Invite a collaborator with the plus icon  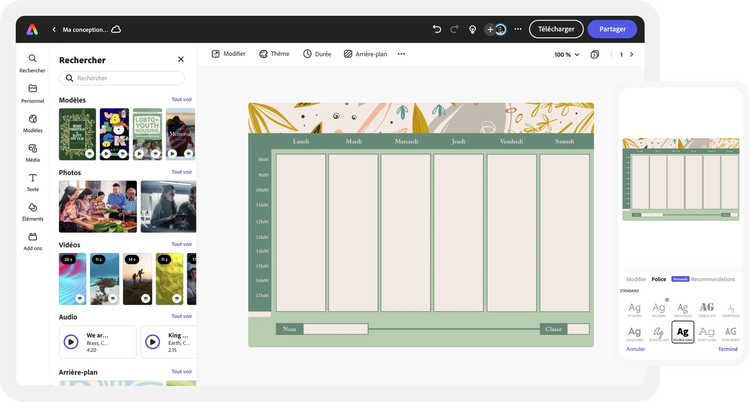click(490, 30)
